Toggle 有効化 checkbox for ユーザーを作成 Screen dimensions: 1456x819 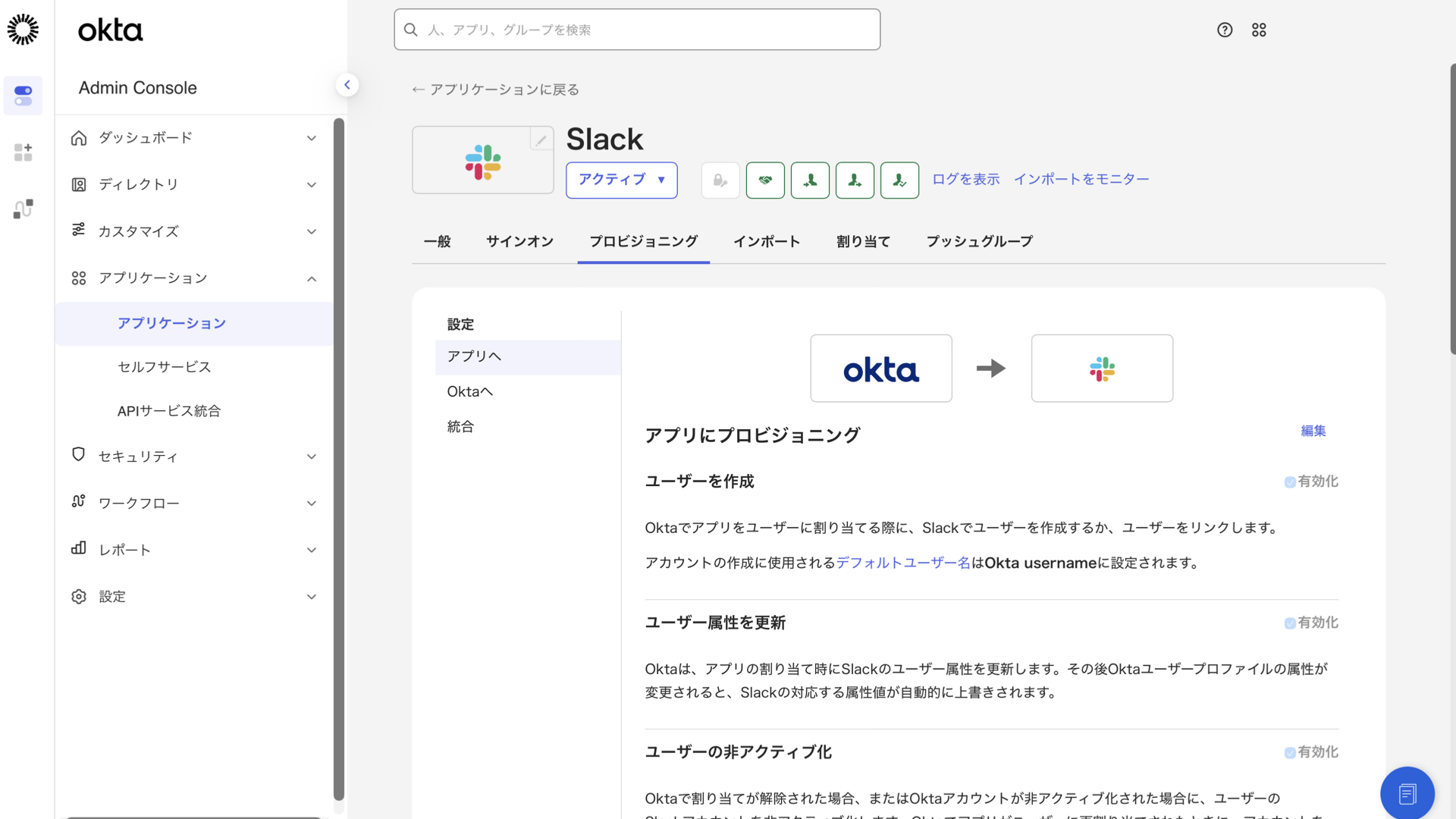1288,482
